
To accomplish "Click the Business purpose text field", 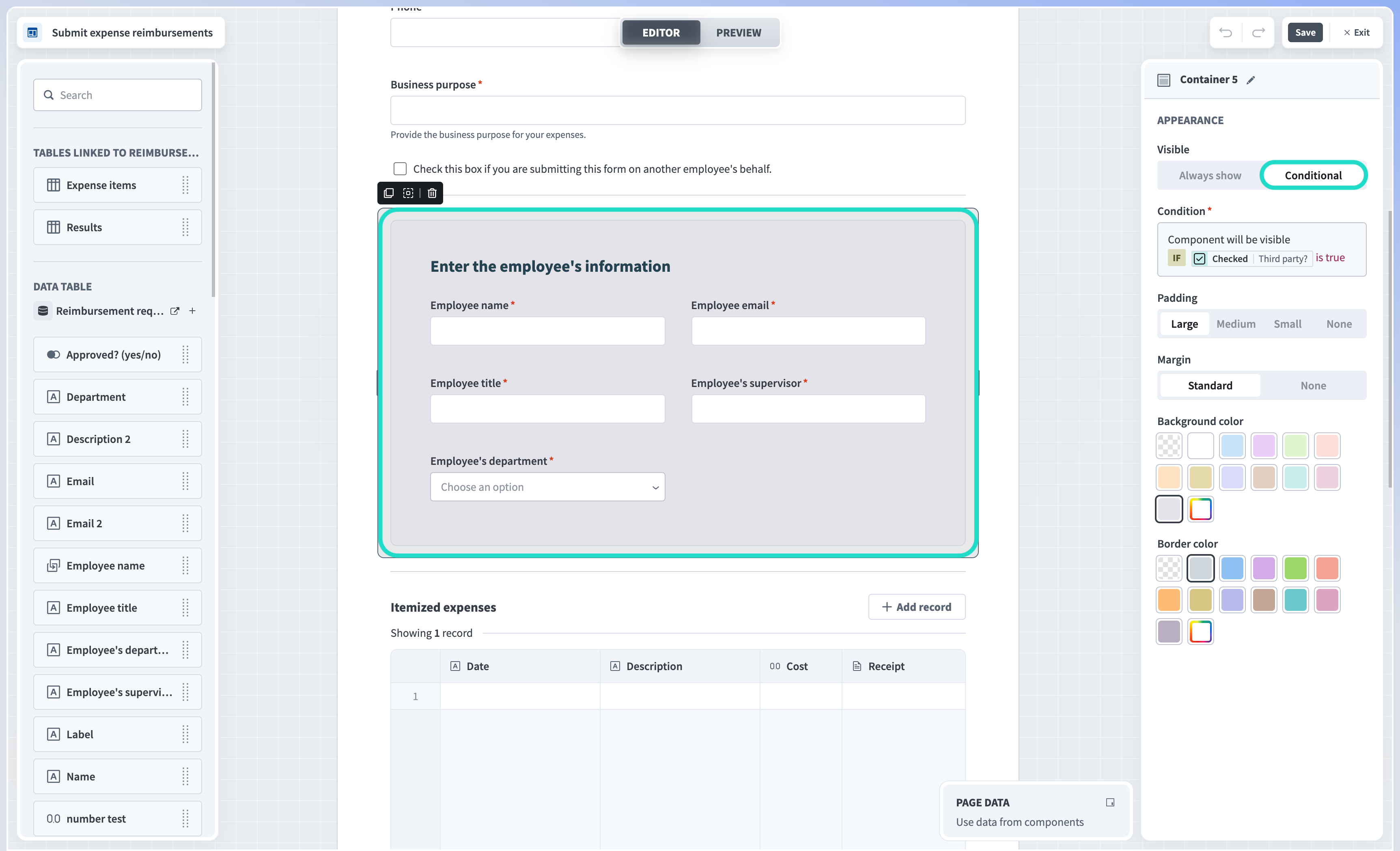I will click(x=678, y=110).
